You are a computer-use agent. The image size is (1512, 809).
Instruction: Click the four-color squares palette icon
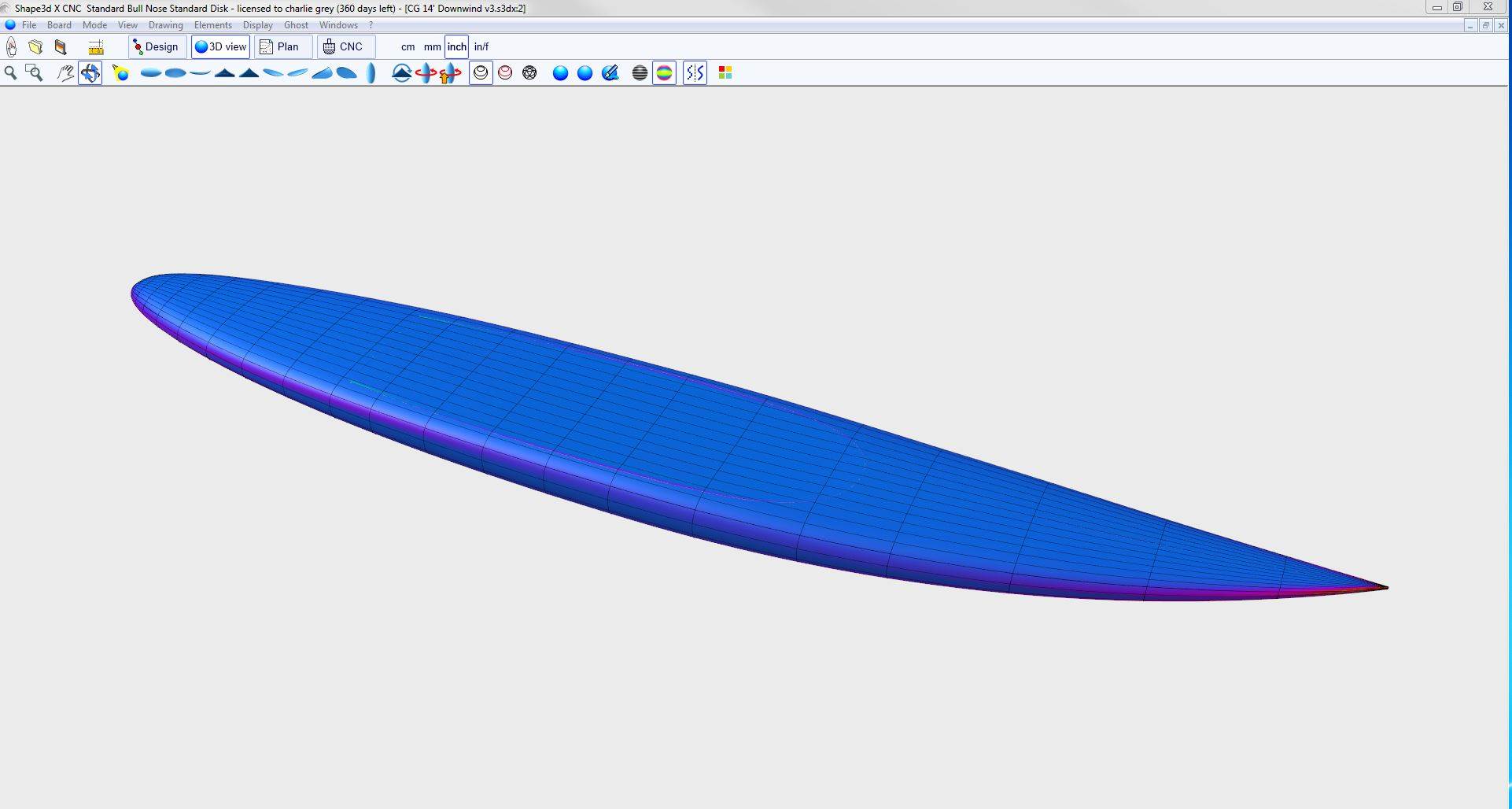(725, 73)
